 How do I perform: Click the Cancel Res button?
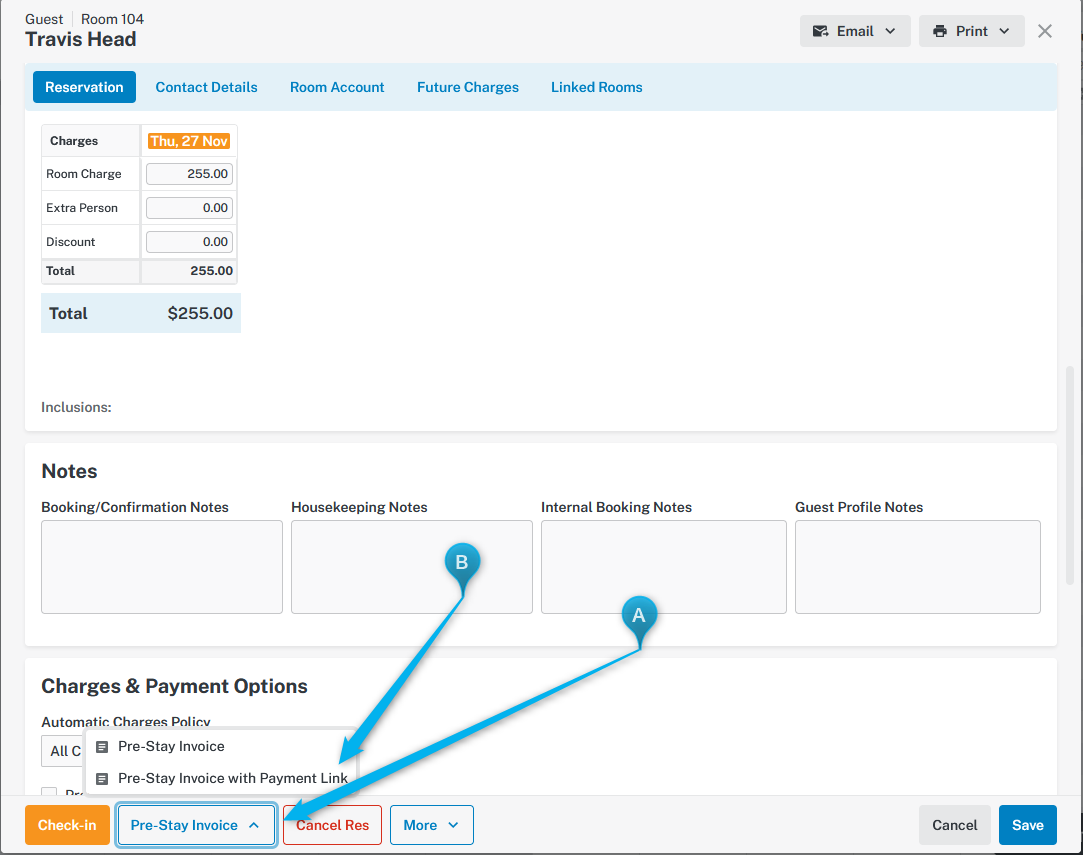(332, 825)
